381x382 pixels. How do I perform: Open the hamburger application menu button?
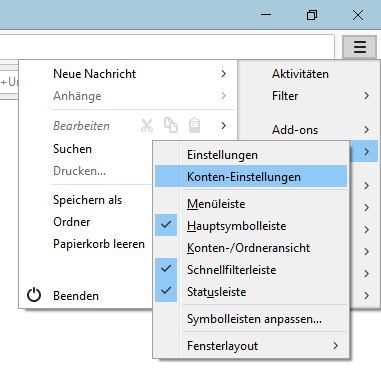coord(360,47)
